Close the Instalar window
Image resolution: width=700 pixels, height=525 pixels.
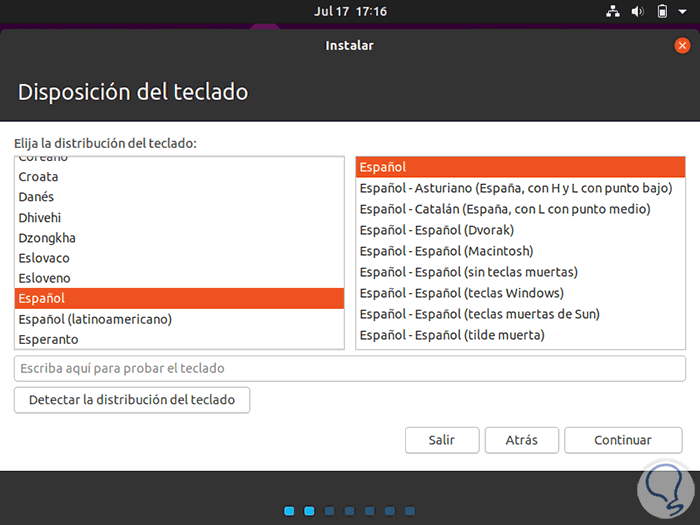click(x=682, y=46)
